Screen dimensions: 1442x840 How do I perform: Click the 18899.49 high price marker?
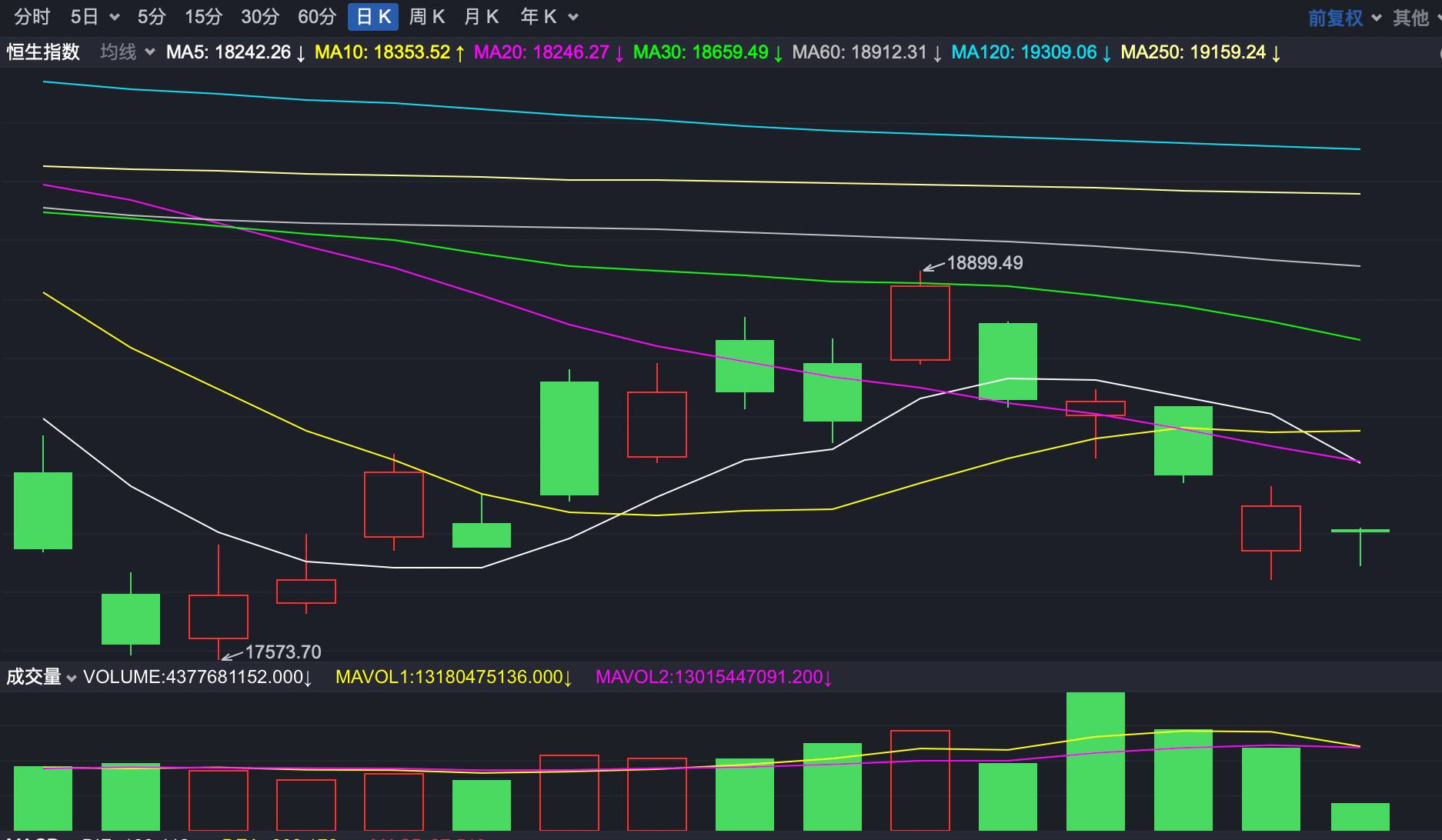[984, 263]
